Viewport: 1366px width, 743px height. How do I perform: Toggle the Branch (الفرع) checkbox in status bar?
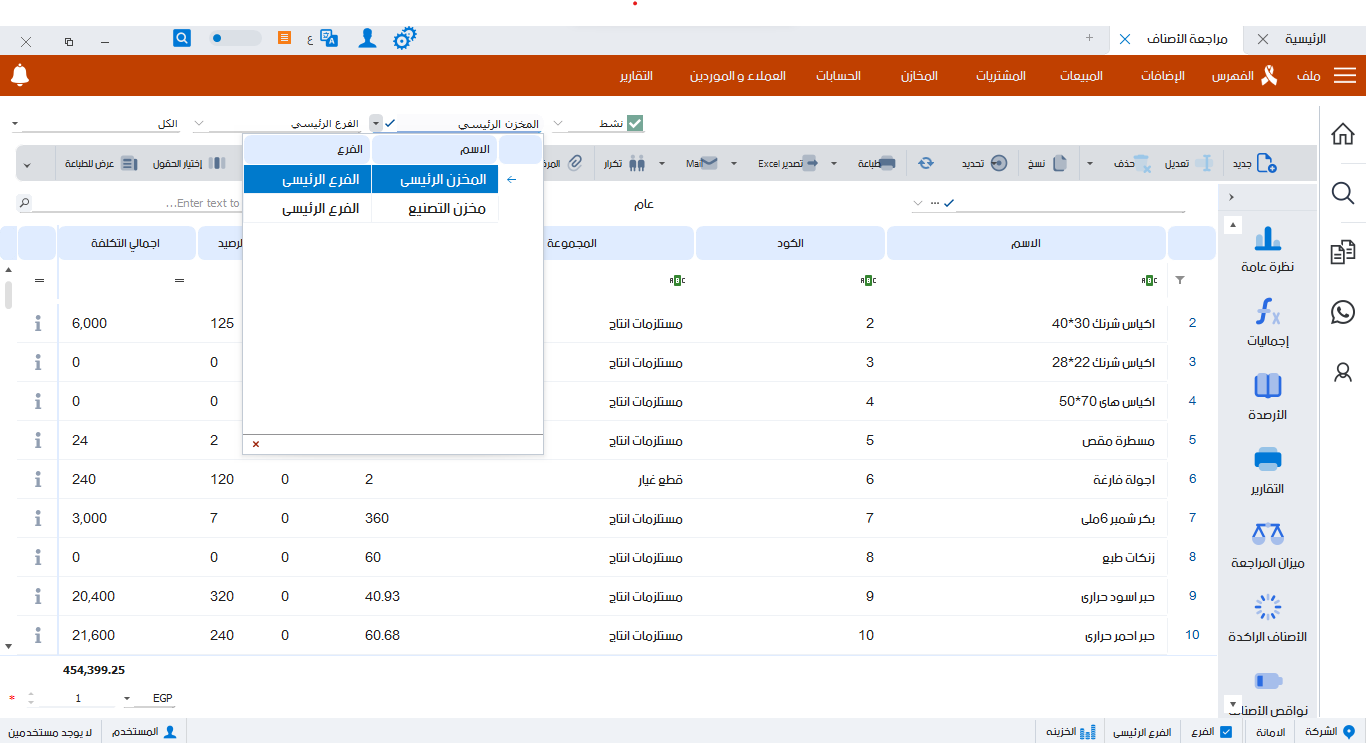pyautogui.click(x=1226, y=732)
